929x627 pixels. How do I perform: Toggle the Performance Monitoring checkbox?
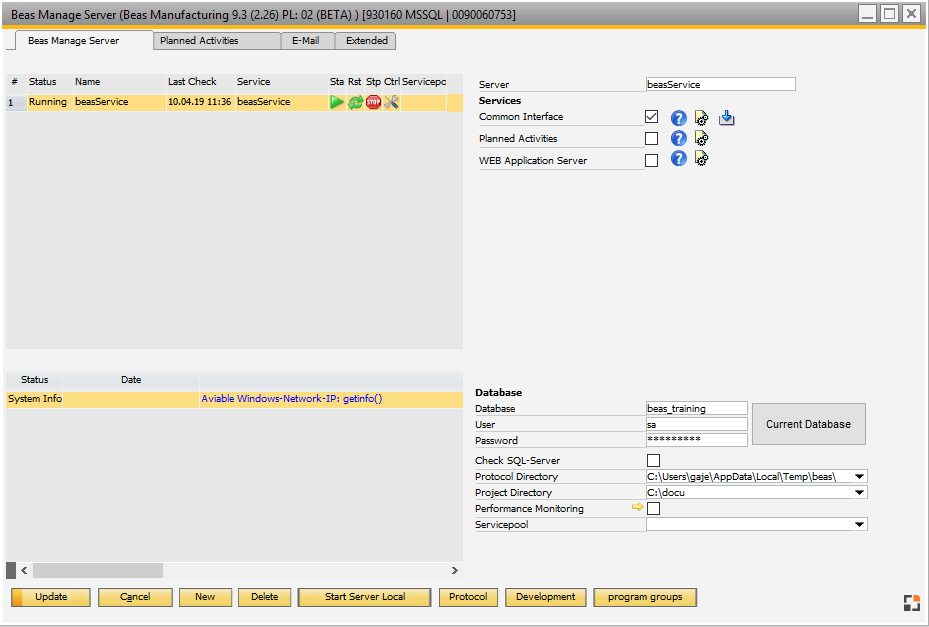(653, 508)
